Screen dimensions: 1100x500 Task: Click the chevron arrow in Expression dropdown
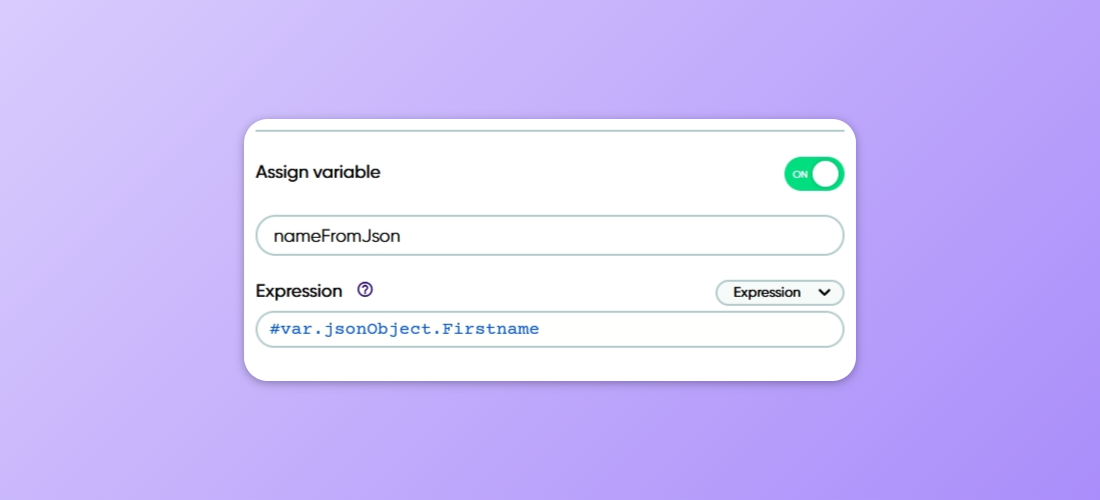[825, 293]
